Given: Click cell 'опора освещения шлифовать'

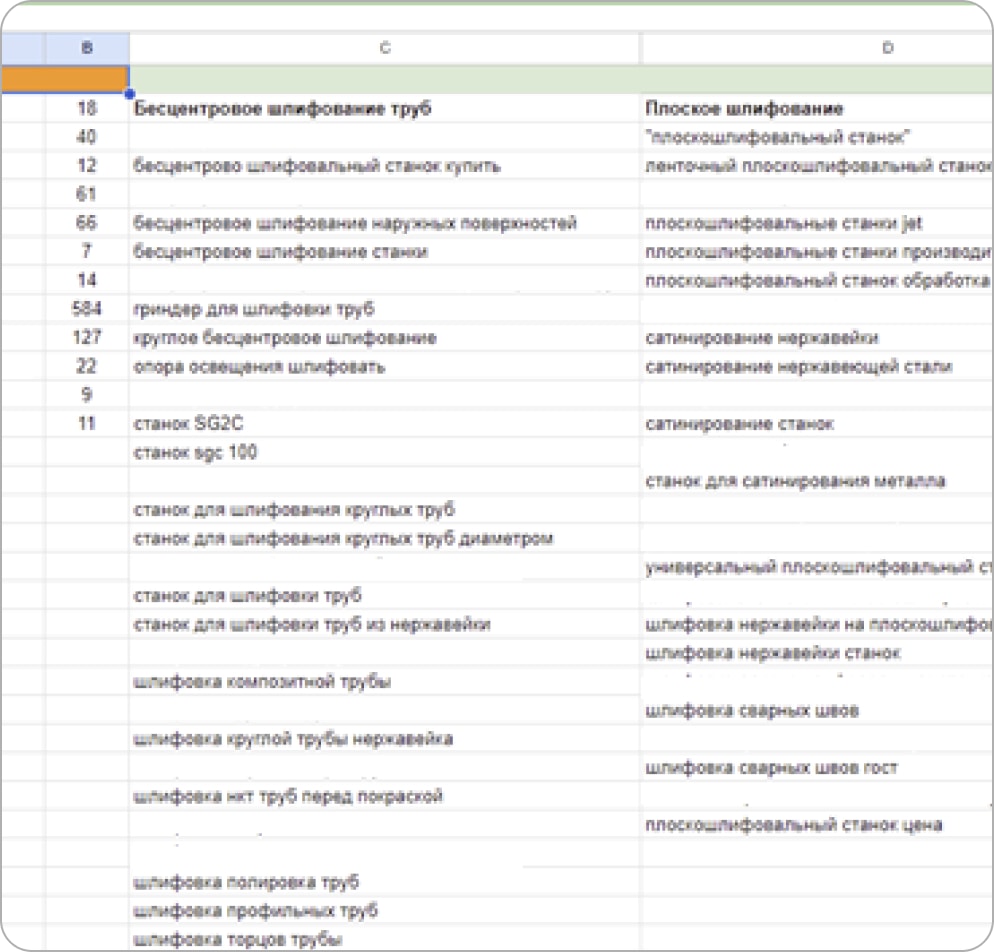Looking at the screenshot, I should point(384,366).
